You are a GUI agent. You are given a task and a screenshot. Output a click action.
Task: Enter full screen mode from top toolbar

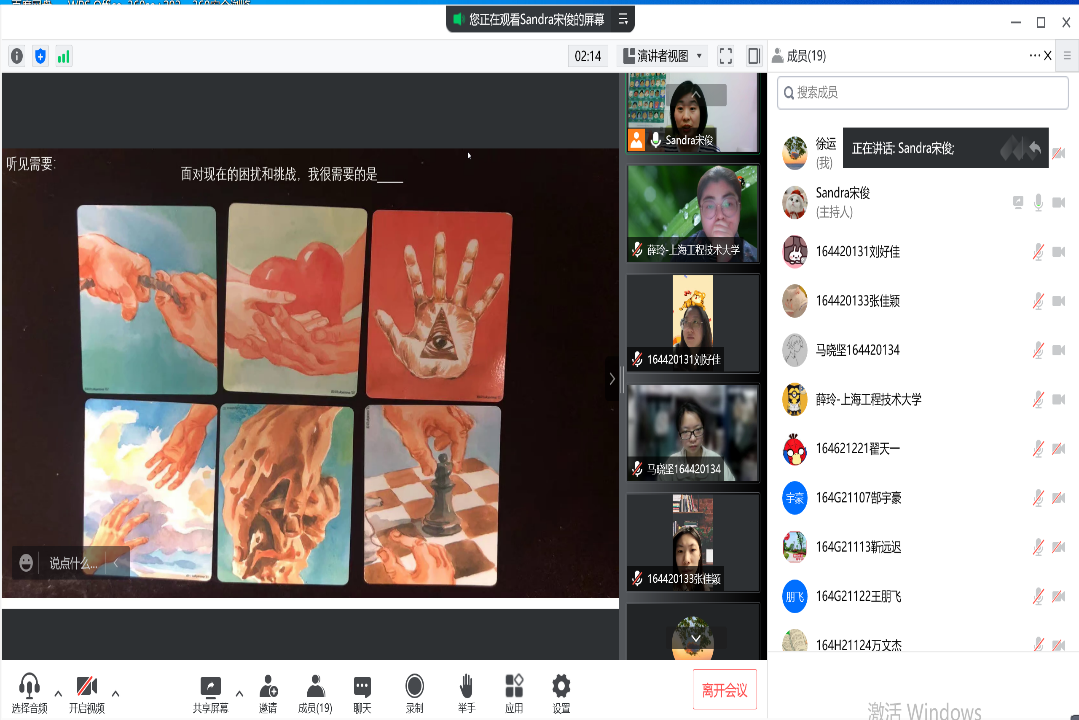tap(726, 56)
